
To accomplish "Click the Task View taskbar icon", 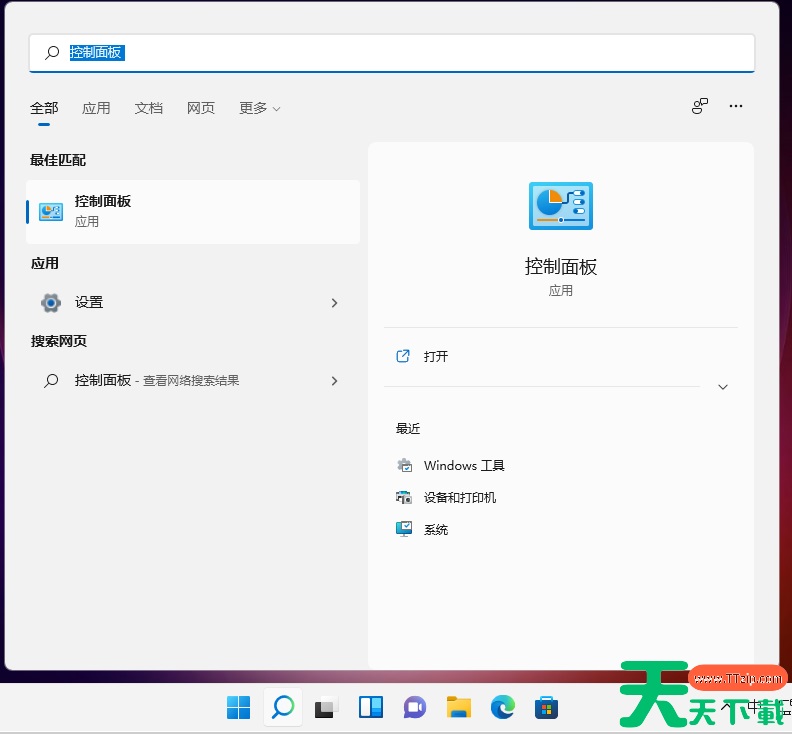I will [326, 708].
